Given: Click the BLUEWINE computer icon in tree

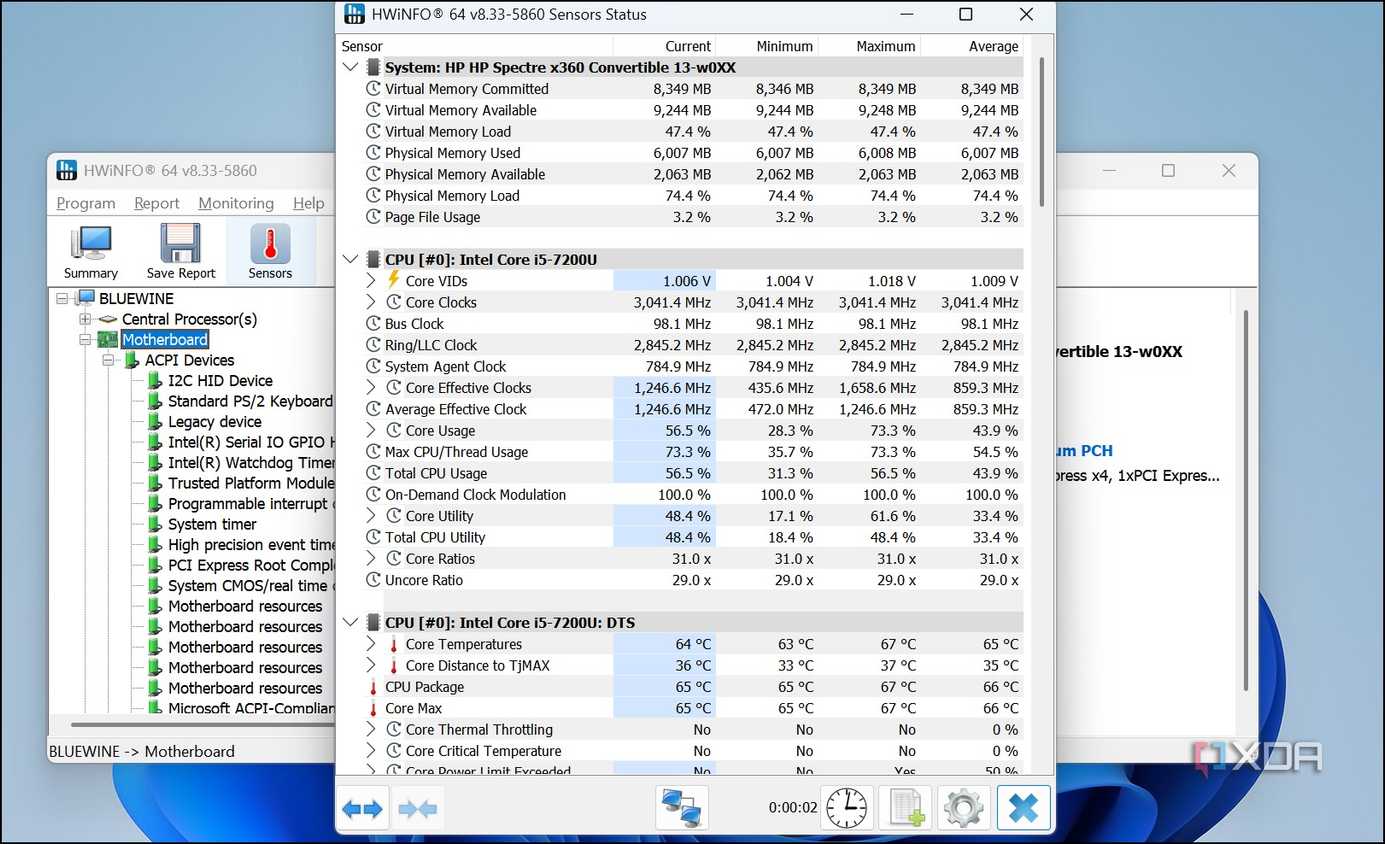Looking at the screenshot, I should [x=86, y=298].
